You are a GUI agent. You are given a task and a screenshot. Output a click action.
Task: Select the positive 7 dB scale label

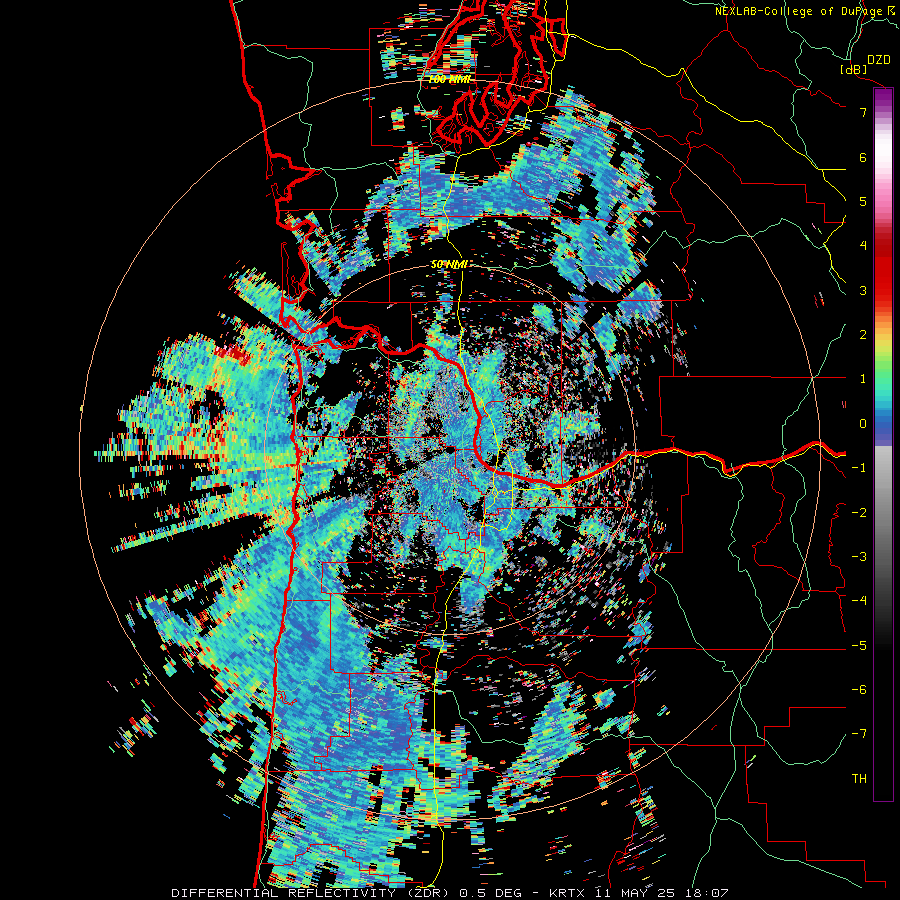pos(863,112)
